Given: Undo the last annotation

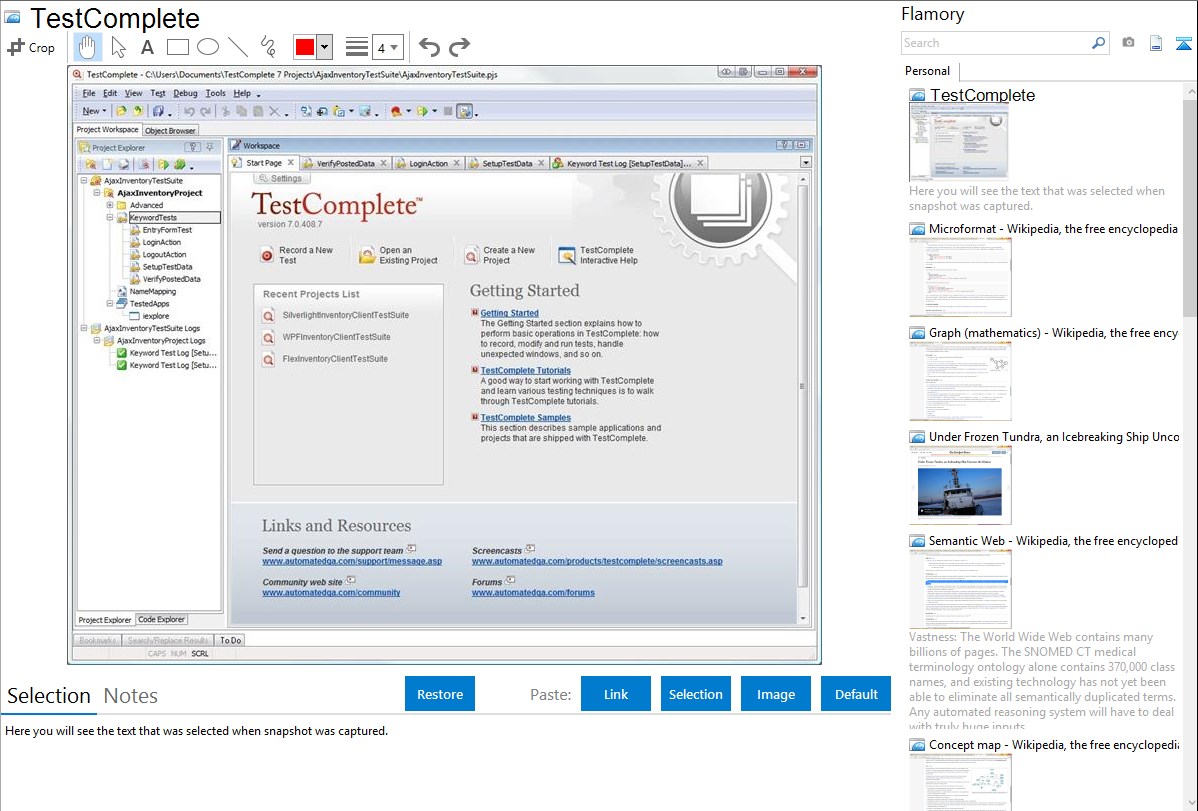Looking at the screenshot, I should (429, 47).
